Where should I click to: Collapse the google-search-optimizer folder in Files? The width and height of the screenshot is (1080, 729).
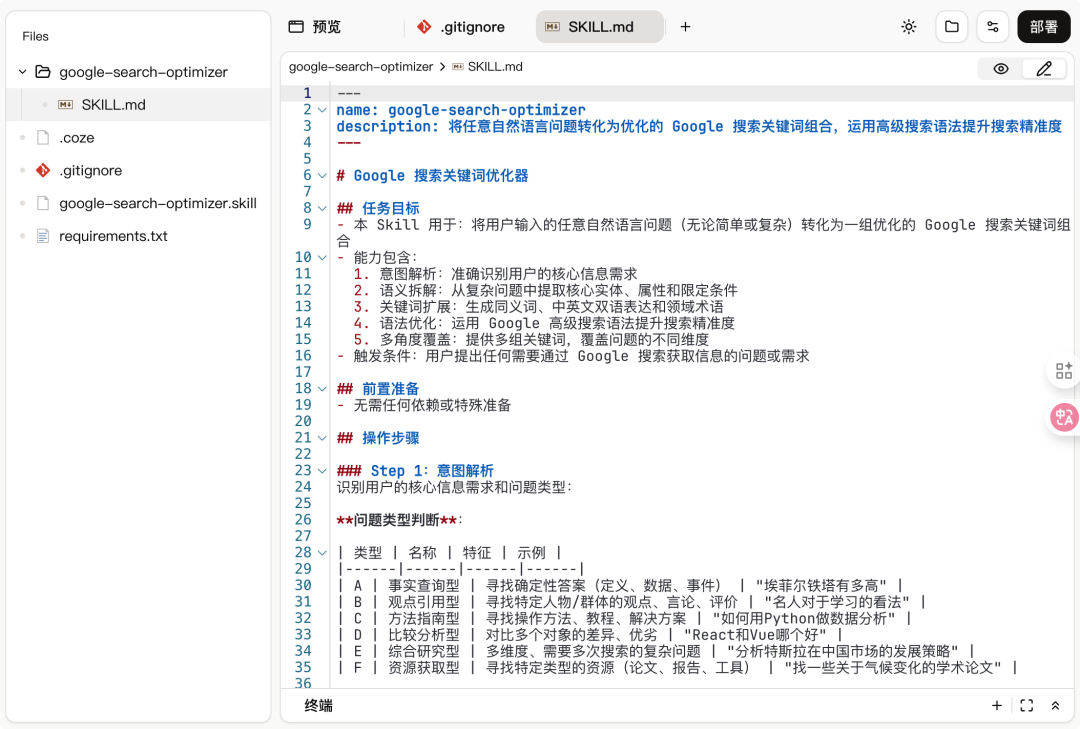click(22, 71)
